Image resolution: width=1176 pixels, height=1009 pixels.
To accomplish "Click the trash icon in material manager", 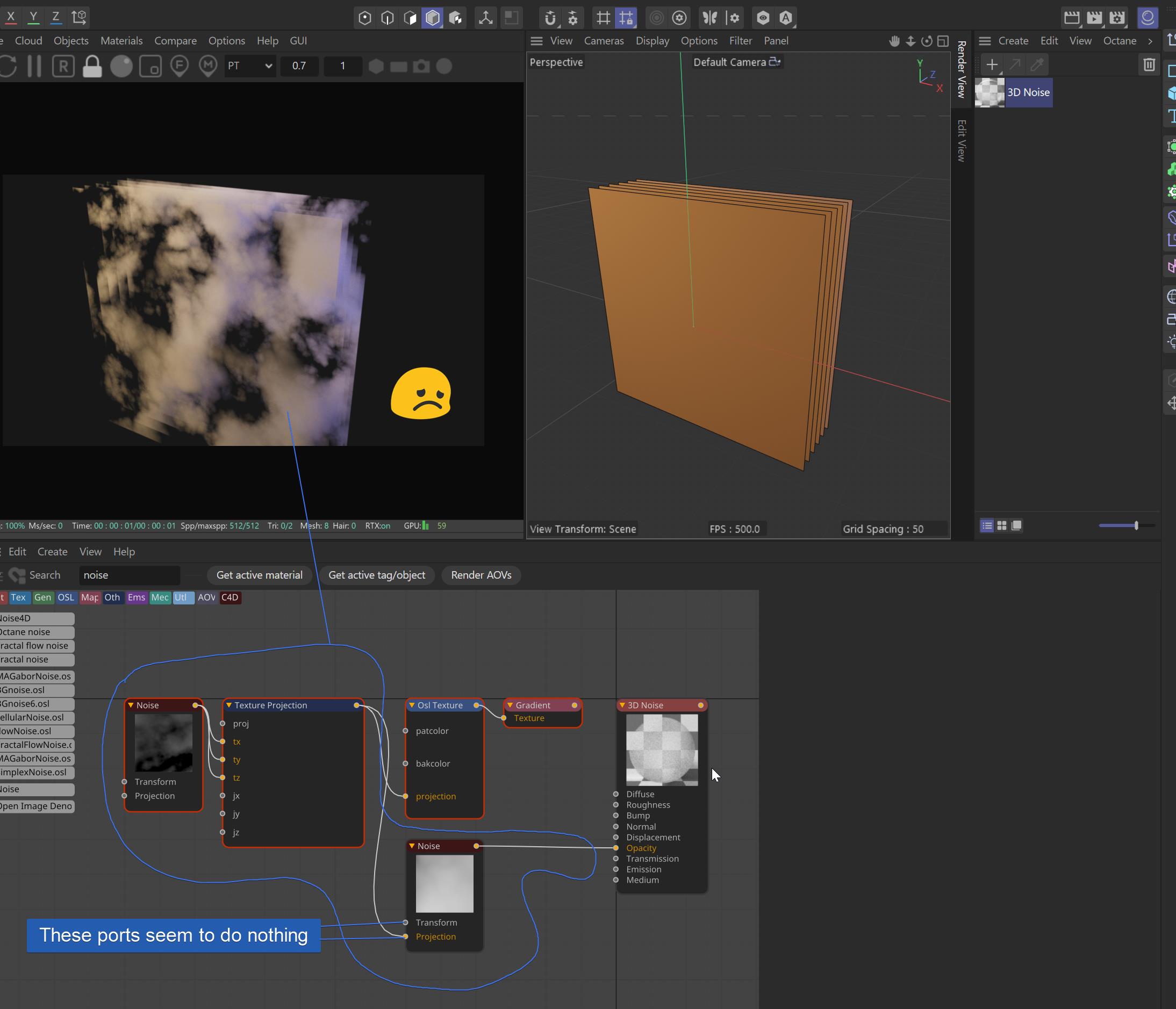I will point(1149,64).
